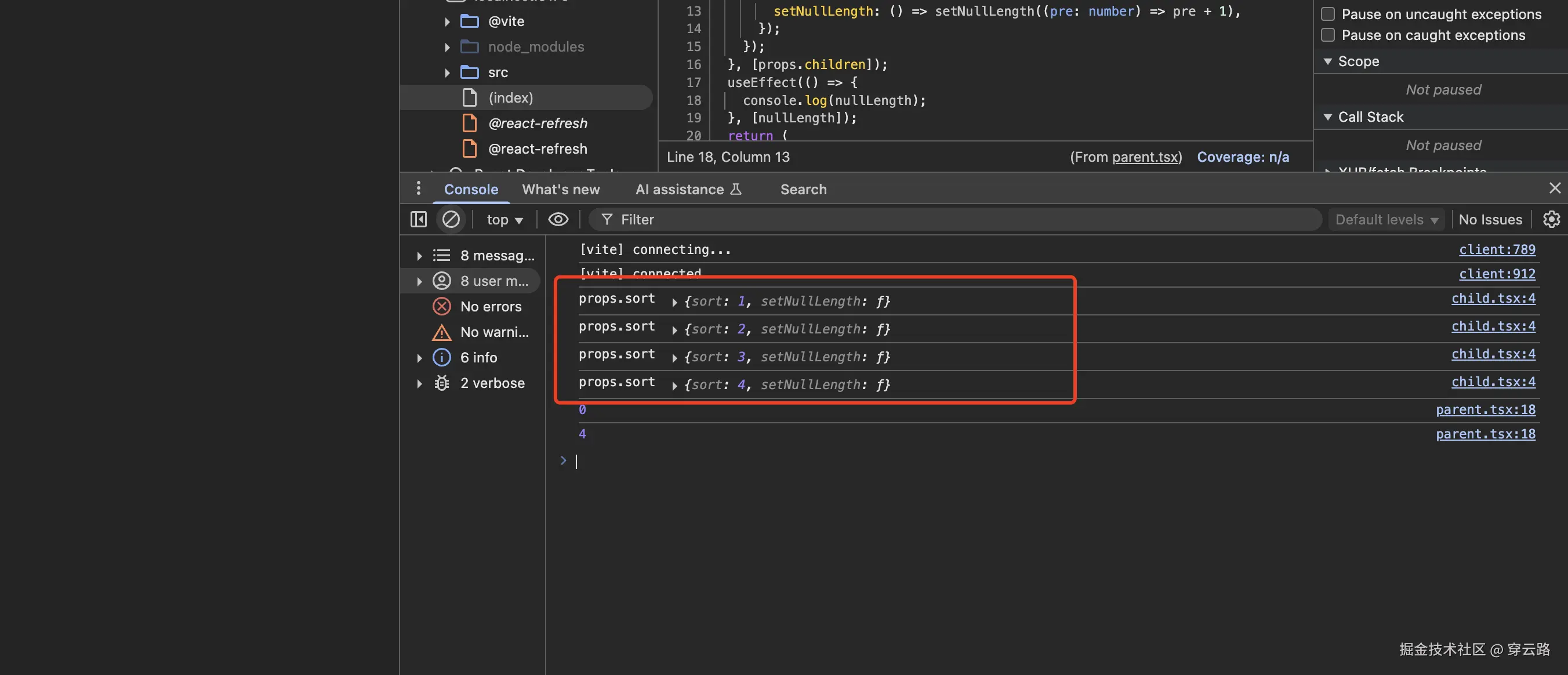1568x675 pixels.
Task: Open the top context dropdown
Action: tap(504, 220)
